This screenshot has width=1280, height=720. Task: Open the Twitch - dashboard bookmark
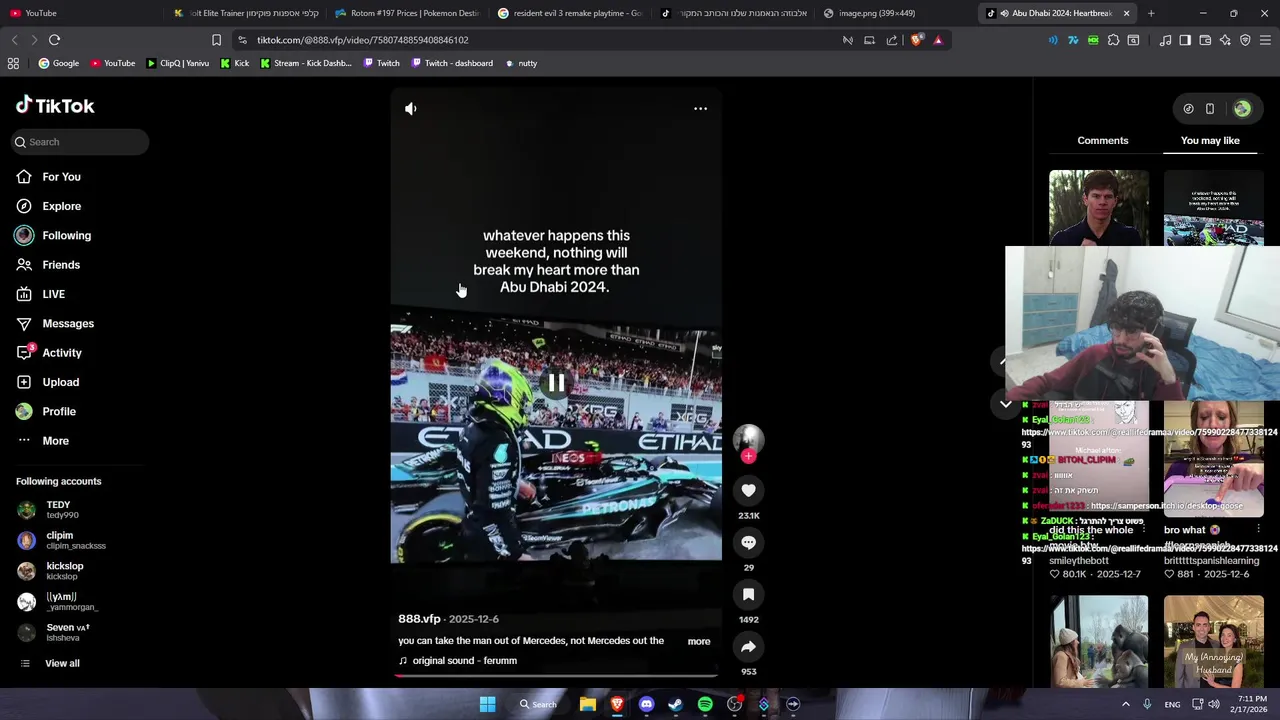point(450,63)
